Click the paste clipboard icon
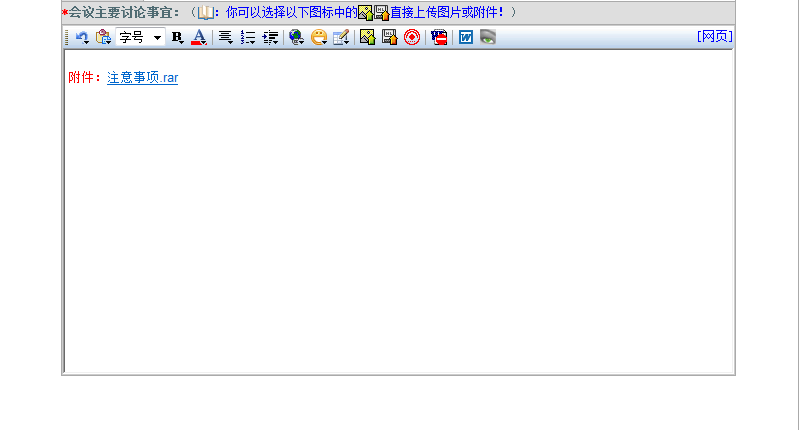 coord(103,37)
